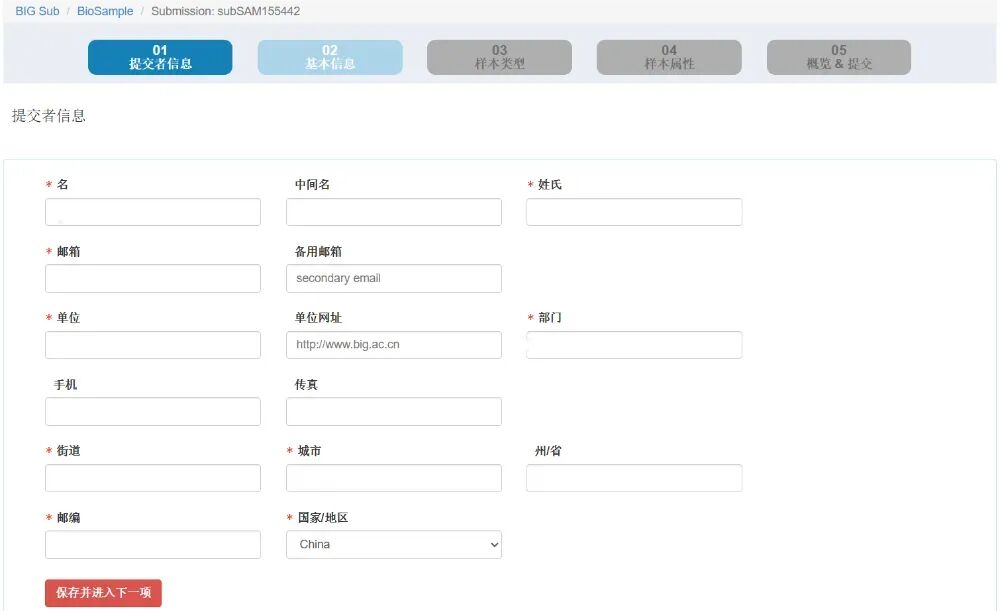Click the 保存并进入下一项 button
The image size is (1000, 611).
[102, 592]
